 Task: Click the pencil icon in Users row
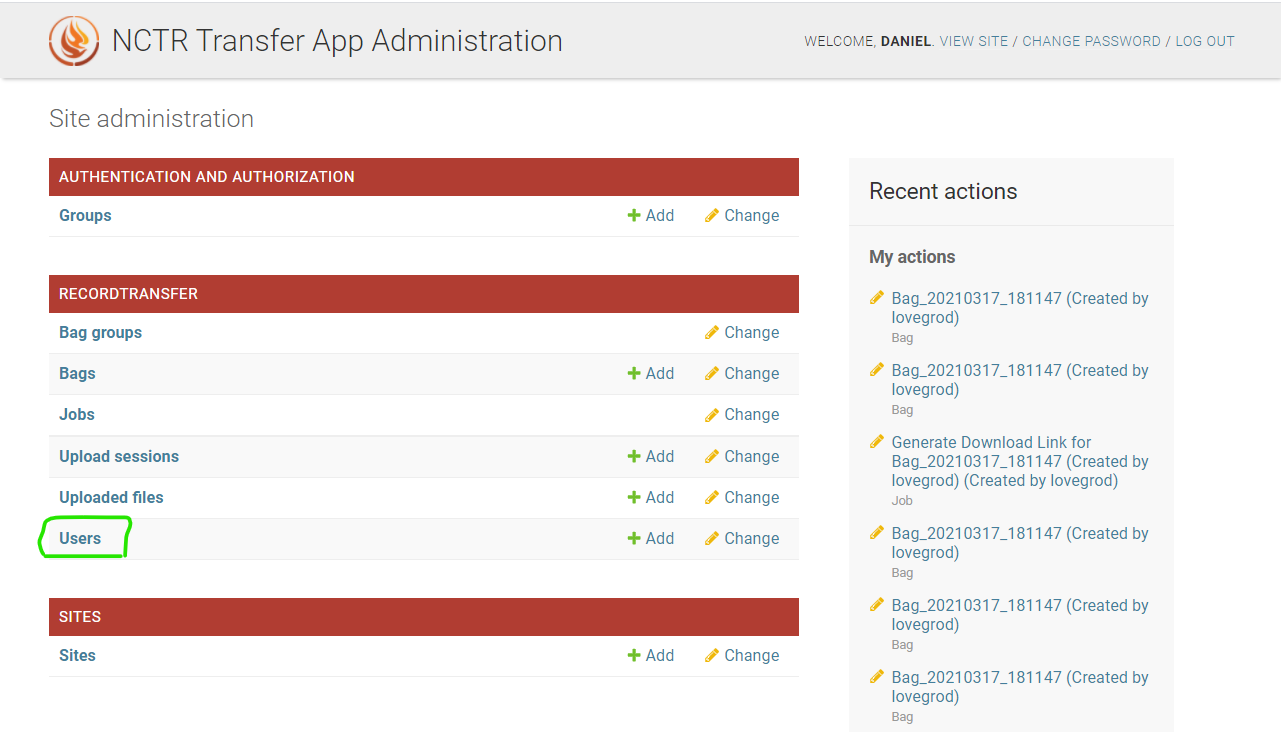coord(712,538)
